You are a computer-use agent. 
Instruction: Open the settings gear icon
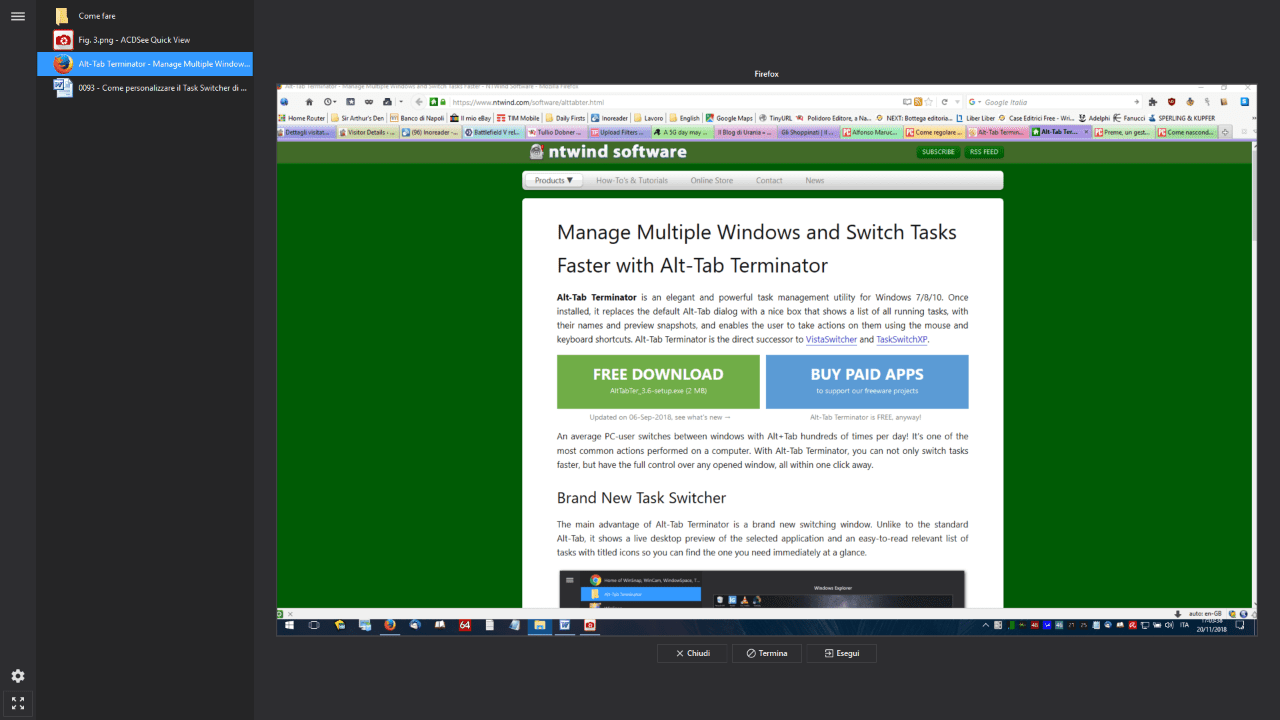(17, 676)
